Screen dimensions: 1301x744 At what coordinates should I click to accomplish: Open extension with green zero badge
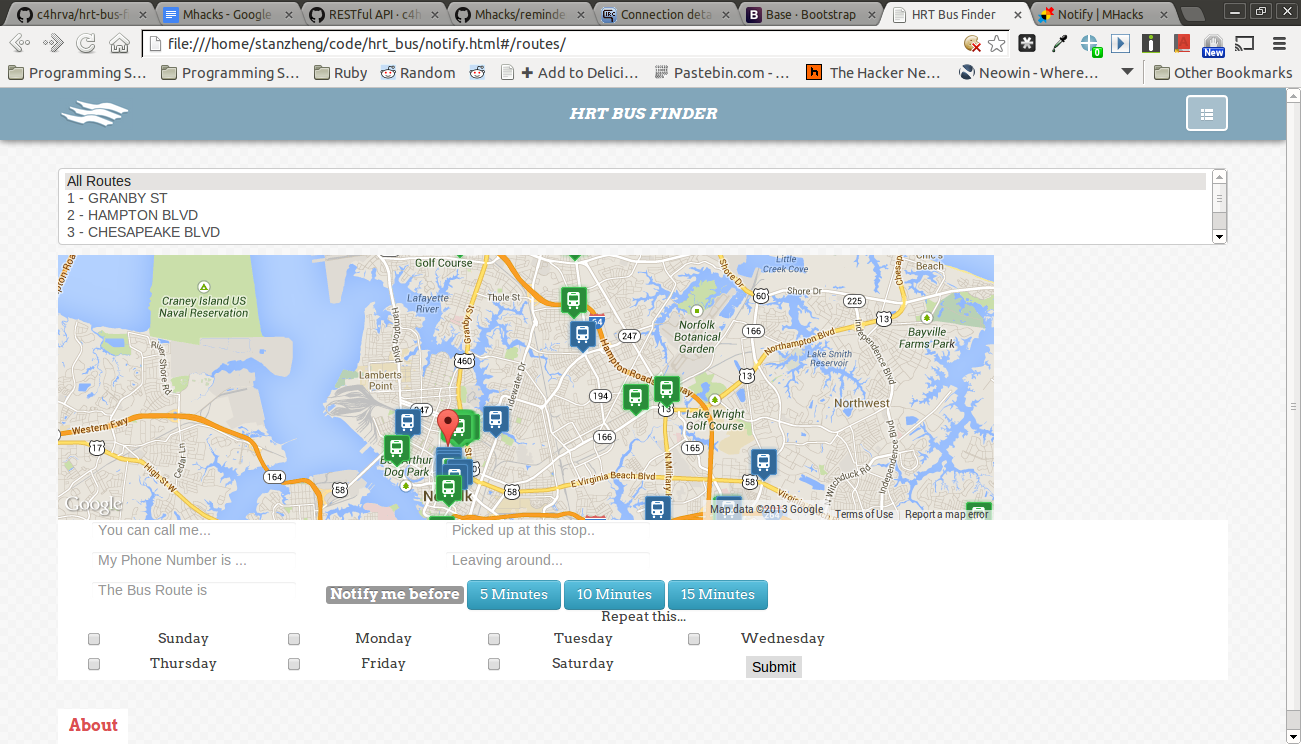point(1090,44)
